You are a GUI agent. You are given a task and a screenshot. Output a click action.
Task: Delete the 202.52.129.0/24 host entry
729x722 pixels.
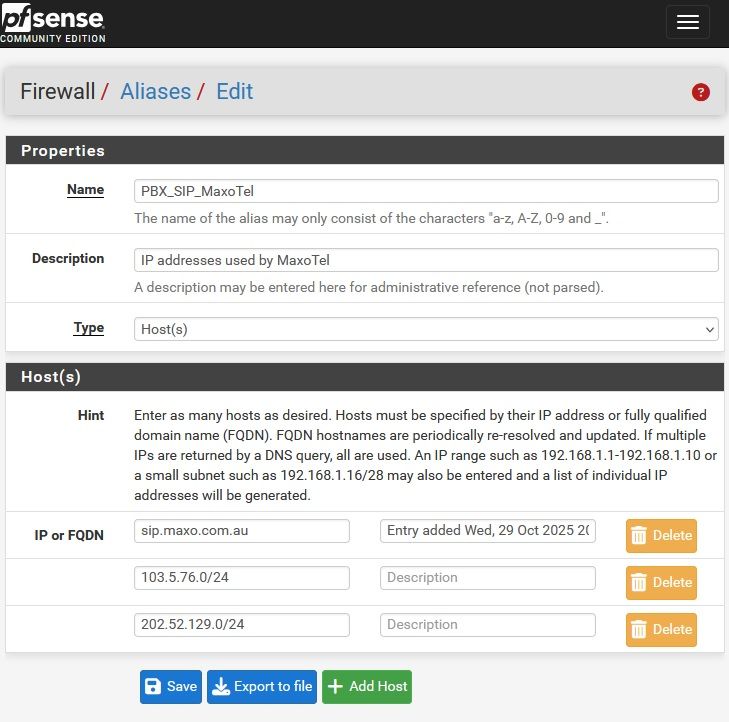(x=661, y=629)
